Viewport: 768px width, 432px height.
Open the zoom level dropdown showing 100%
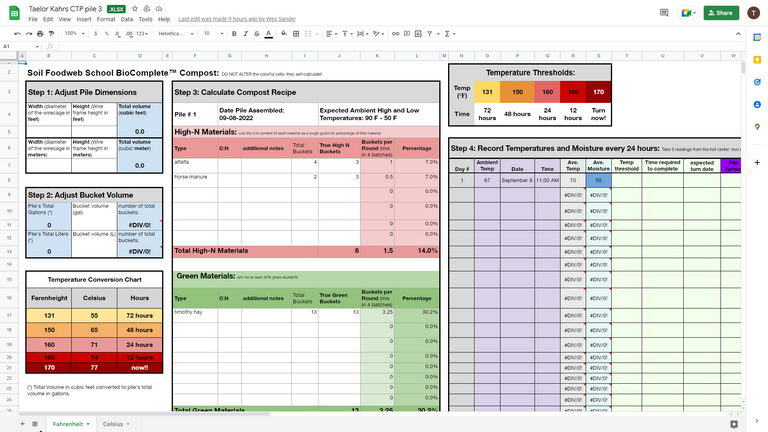coord(74,34)
